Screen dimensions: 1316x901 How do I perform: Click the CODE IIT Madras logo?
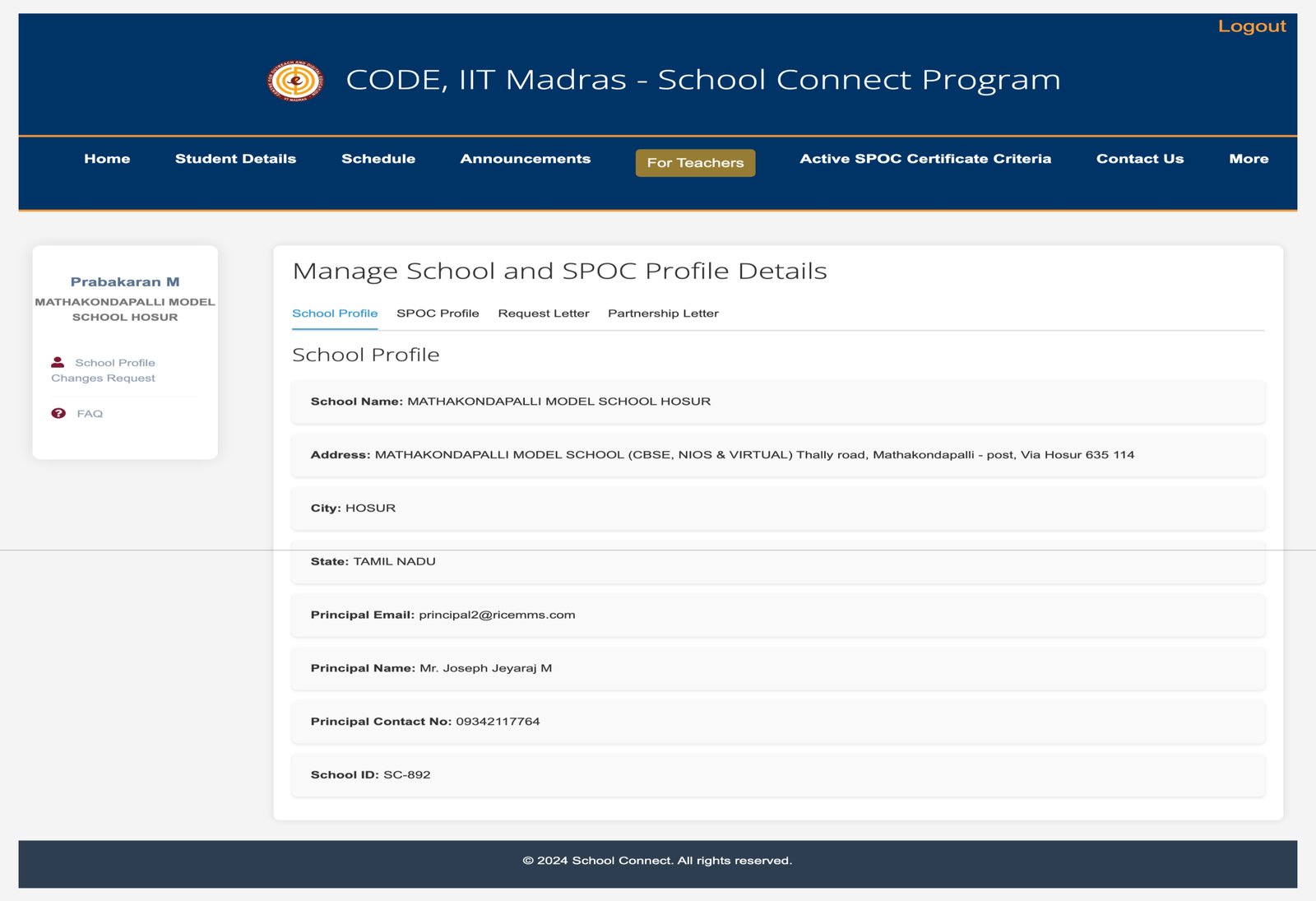(295, 81)
